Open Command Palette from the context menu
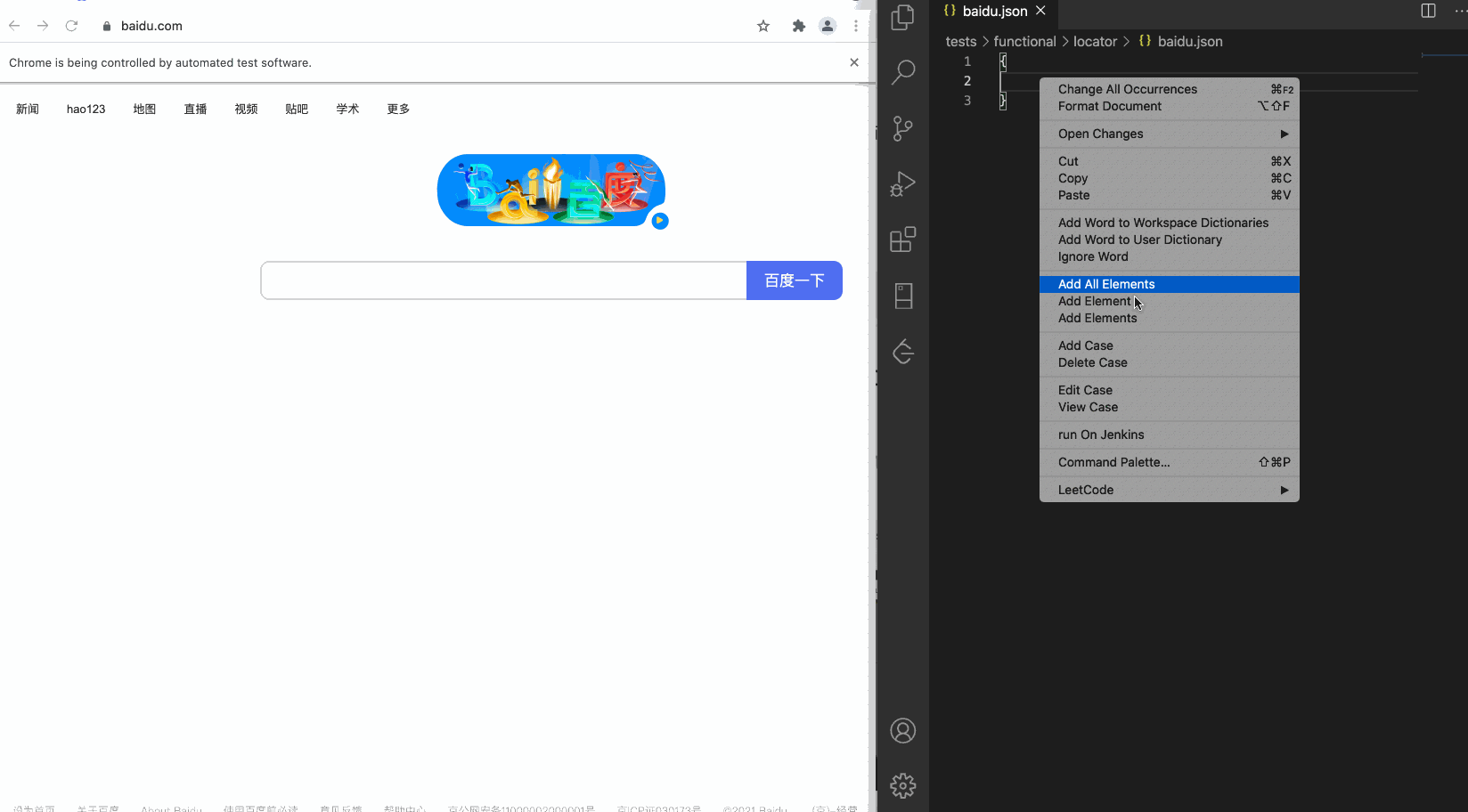The width and height of the screenshot is (1468, 812). tap(1170, 462)
